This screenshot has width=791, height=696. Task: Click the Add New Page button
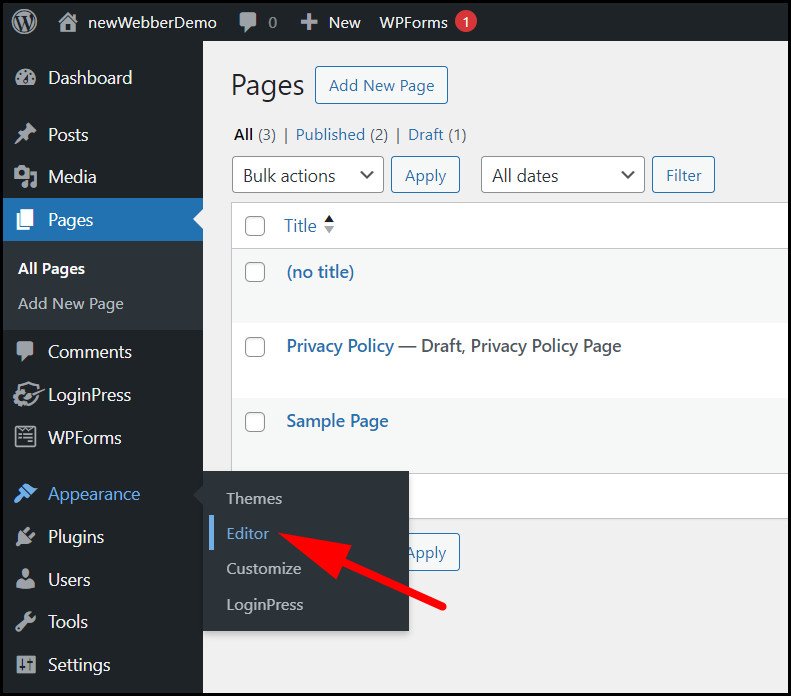(381, 85)
